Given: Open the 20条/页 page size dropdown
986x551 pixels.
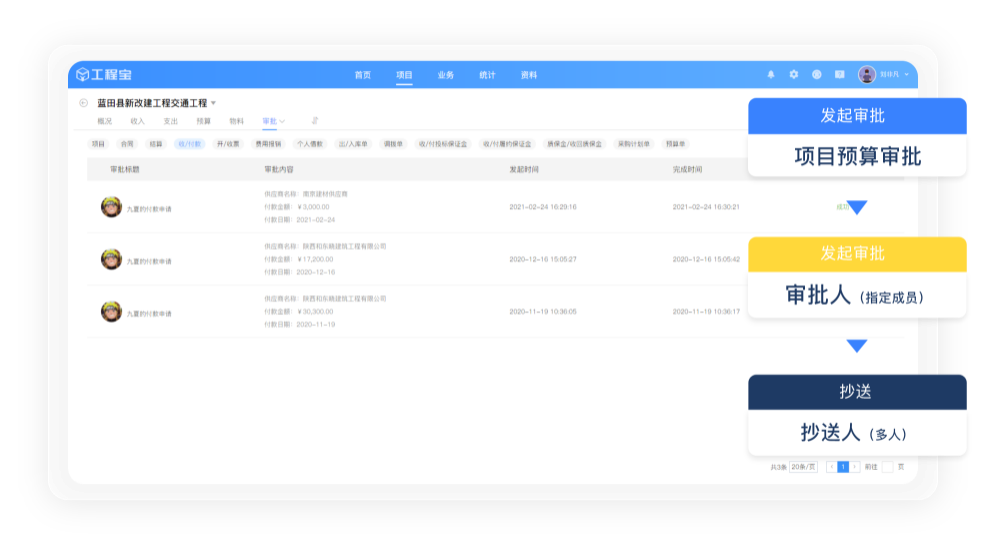Looking at the screenshot, I should pyautogui.click(x=803, y=467).
